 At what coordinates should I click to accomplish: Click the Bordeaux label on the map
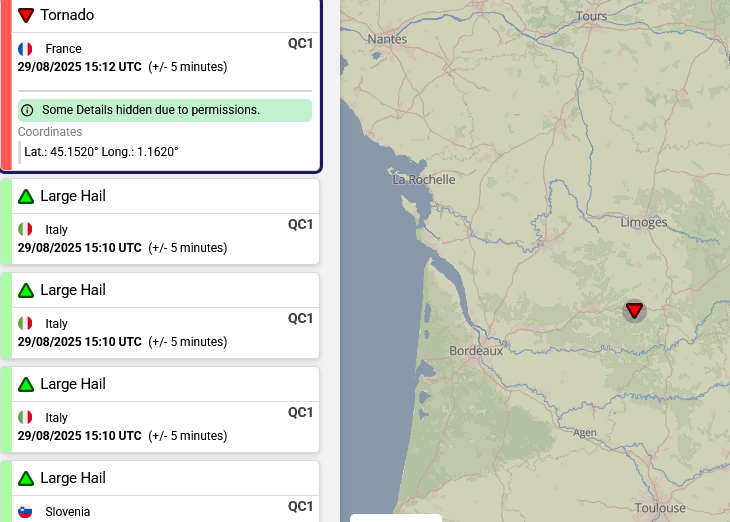(x=476, y=351)
